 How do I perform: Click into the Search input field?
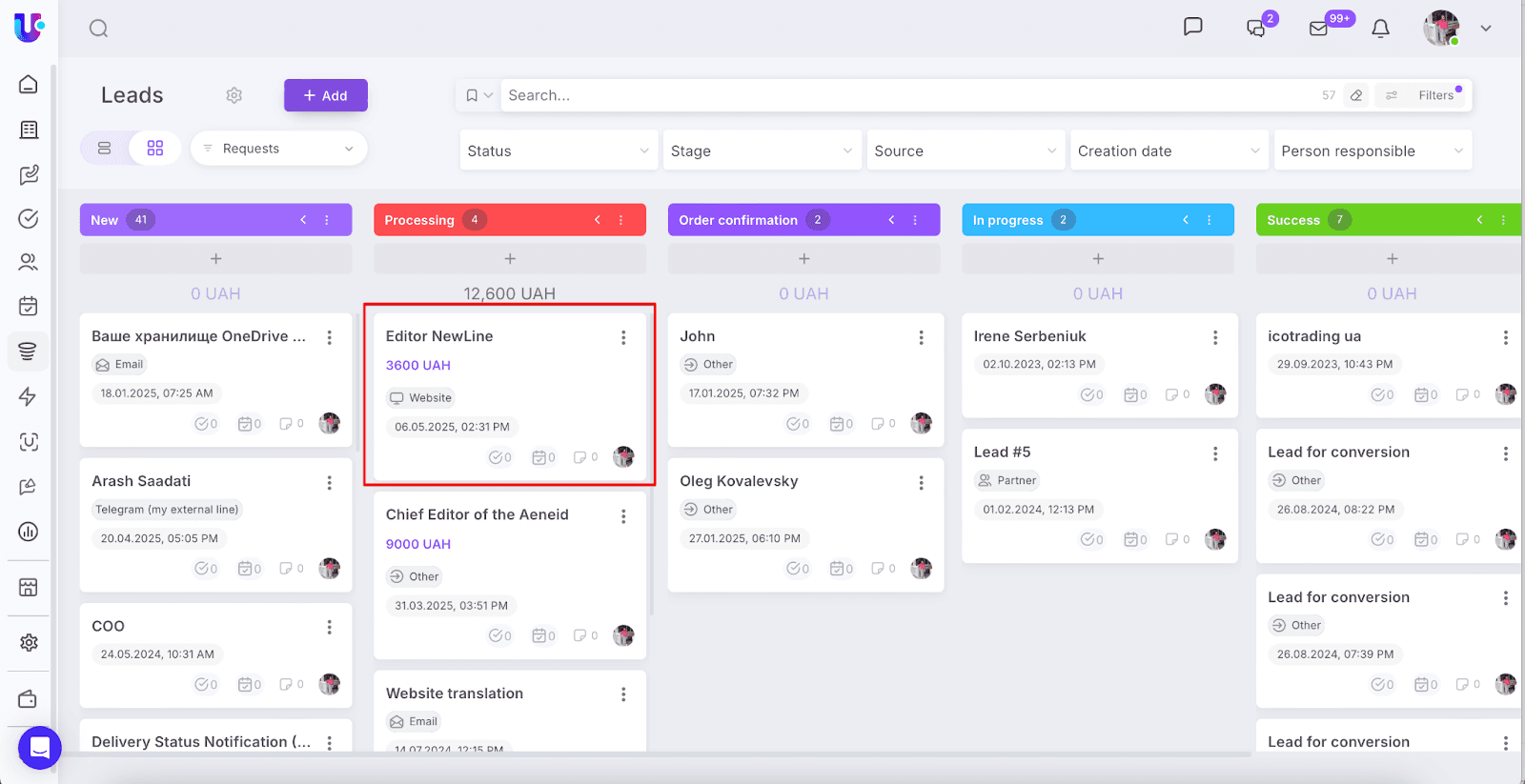(905, 95)
